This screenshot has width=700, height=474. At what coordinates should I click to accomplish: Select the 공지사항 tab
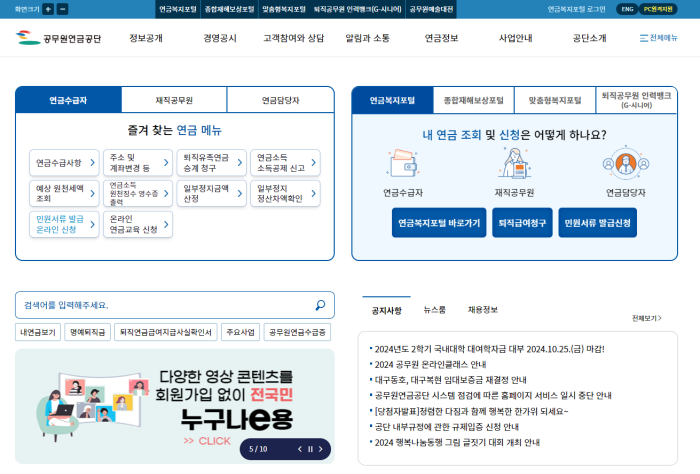point(387,310)
